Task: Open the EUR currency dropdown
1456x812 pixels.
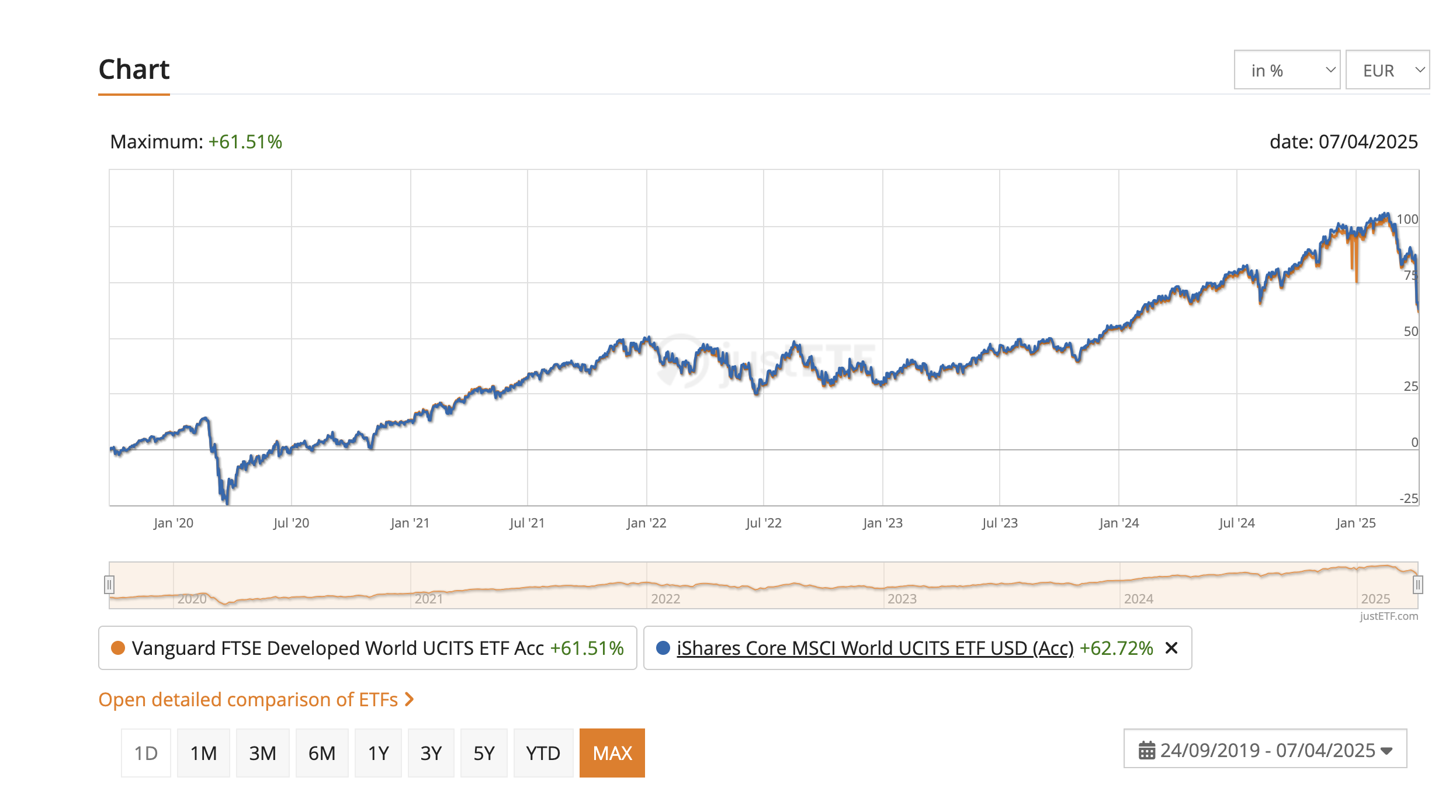Action: click(1387, 70)
